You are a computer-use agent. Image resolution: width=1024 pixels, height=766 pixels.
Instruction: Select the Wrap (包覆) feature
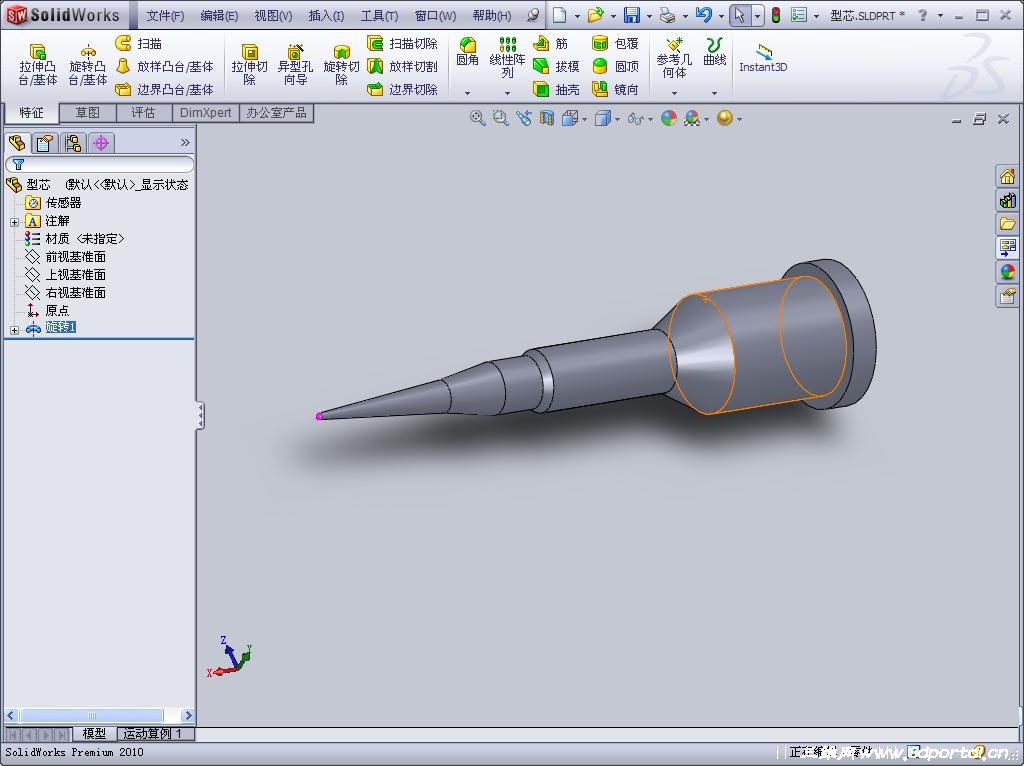click(x=615, y=43)
